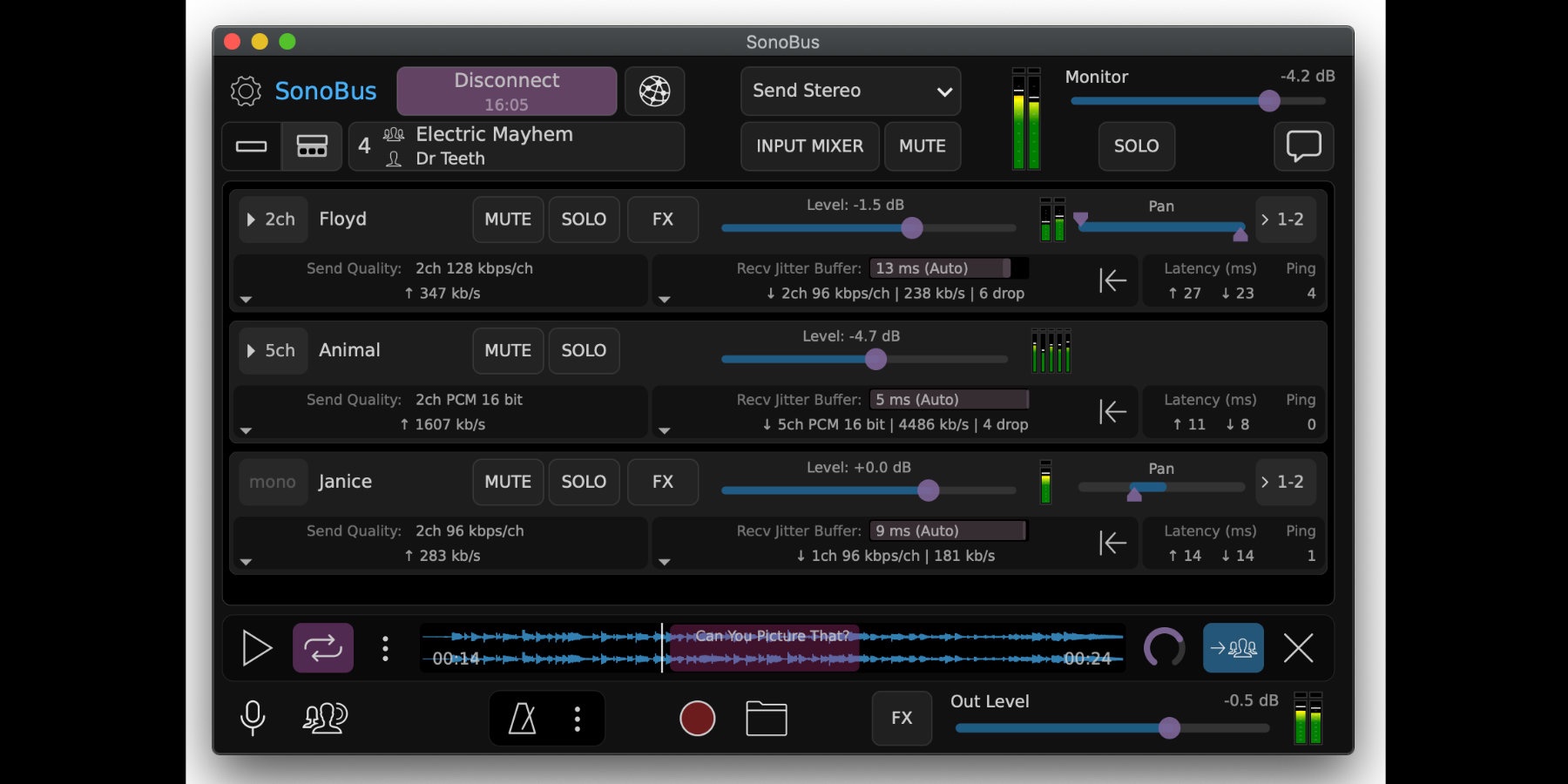Viewport: 1568px width, 784px height.
Task: Click the Disconnect button
Action: click(x=505, y=91)
